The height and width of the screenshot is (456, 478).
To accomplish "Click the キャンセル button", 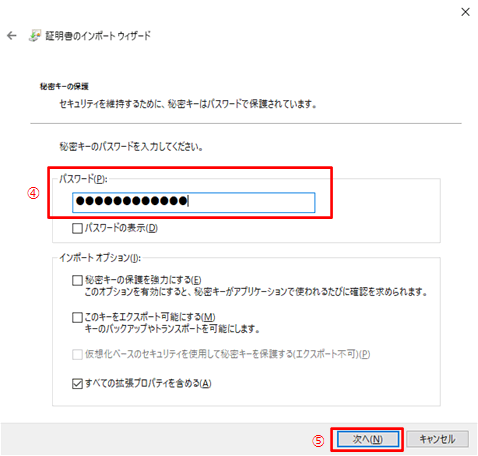I will coord(437,439).
